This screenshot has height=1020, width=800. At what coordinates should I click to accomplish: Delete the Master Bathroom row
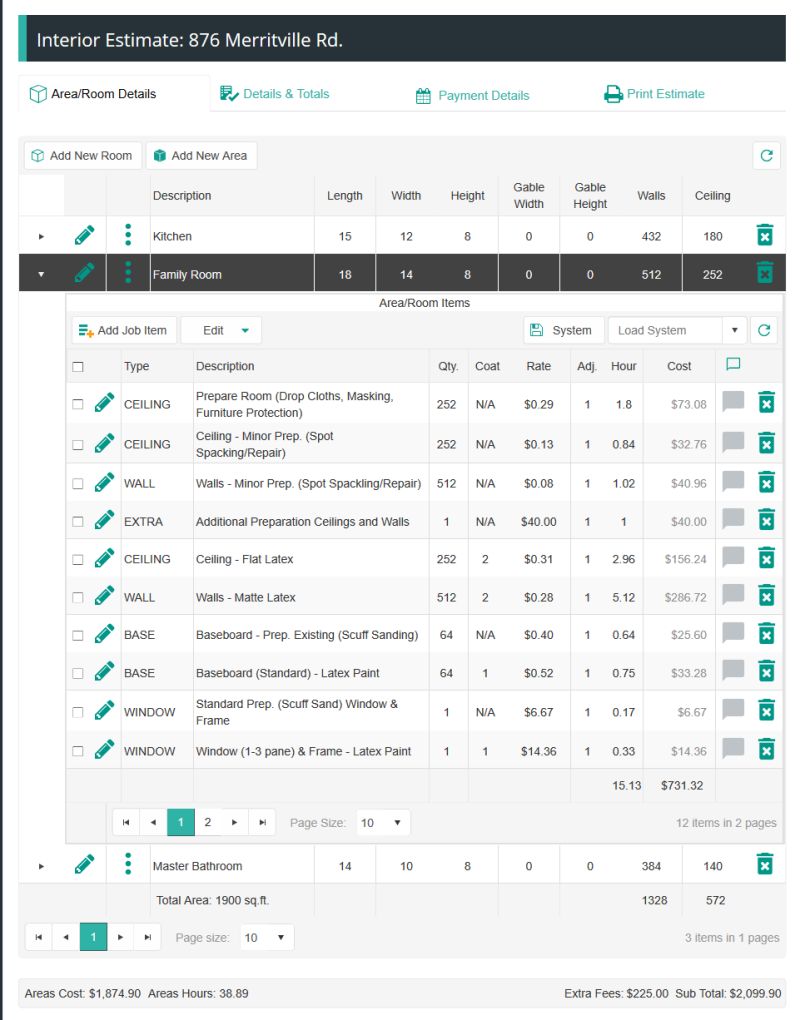point(765,865)
